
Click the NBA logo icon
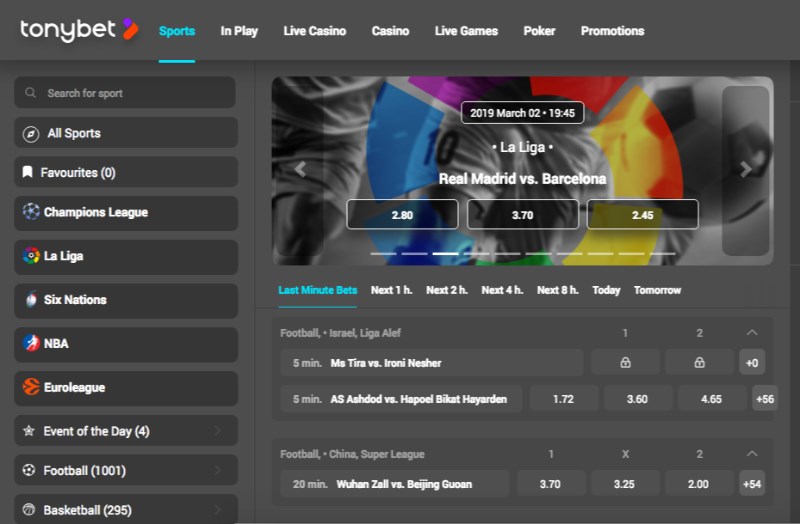pyautogui.click(x=31, y=343)
